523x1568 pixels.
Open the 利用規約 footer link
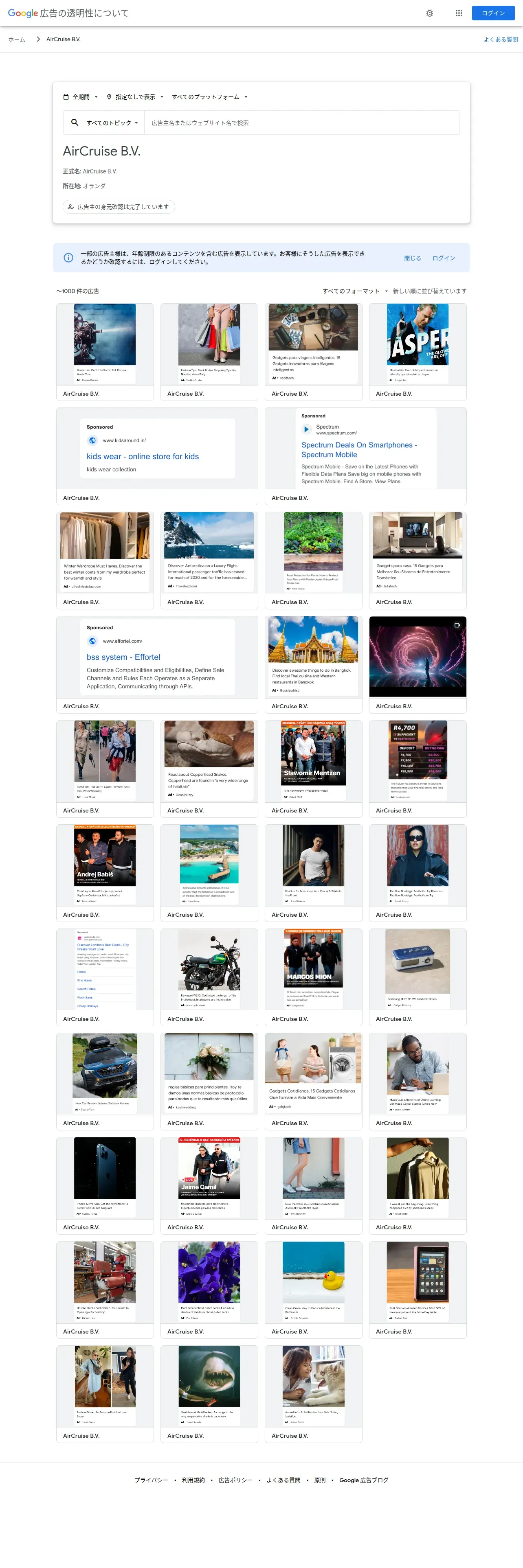click(193, 1480)
